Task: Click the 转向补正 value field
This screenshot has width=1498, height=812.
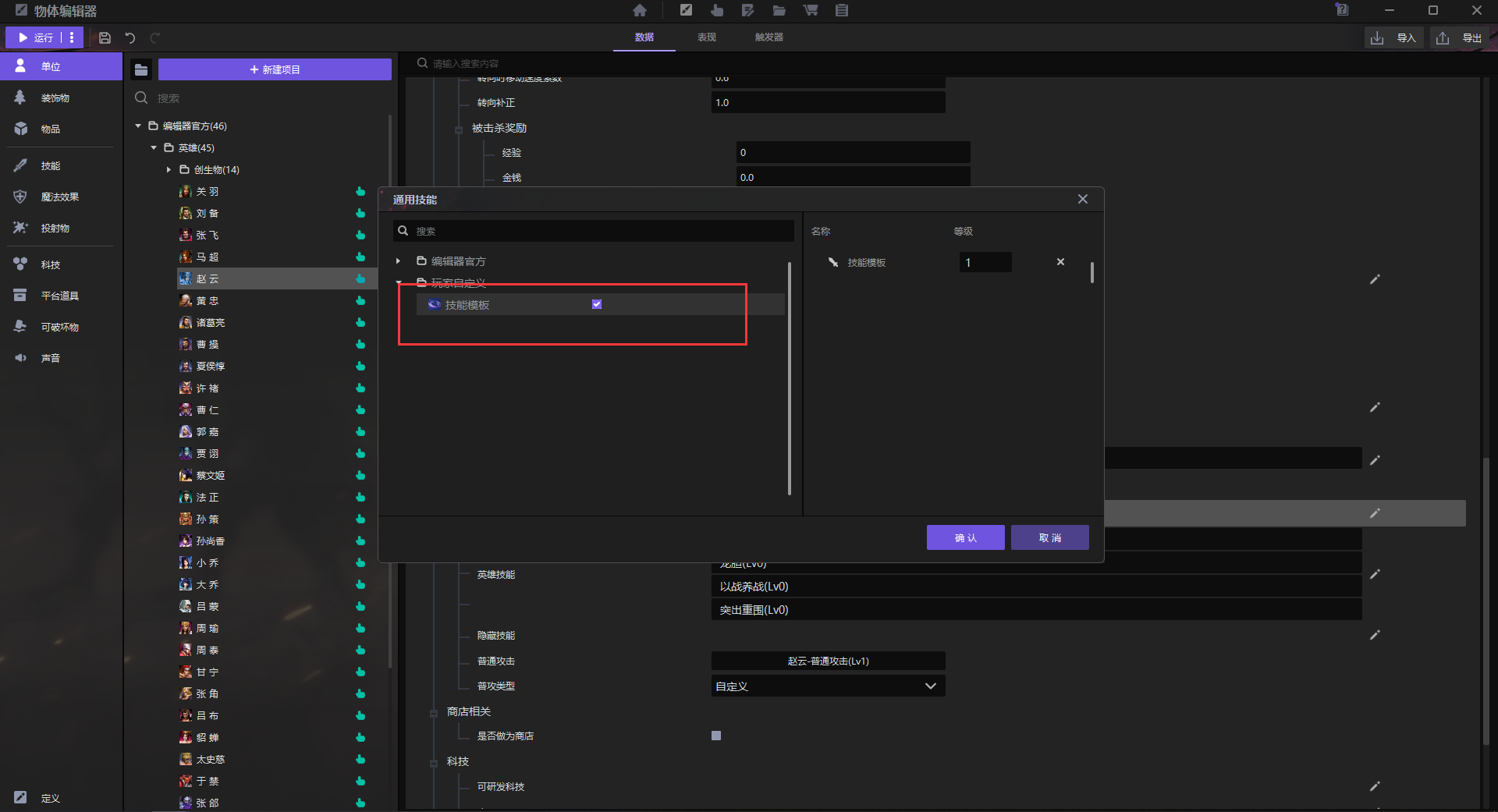Action: pos(828,102)
